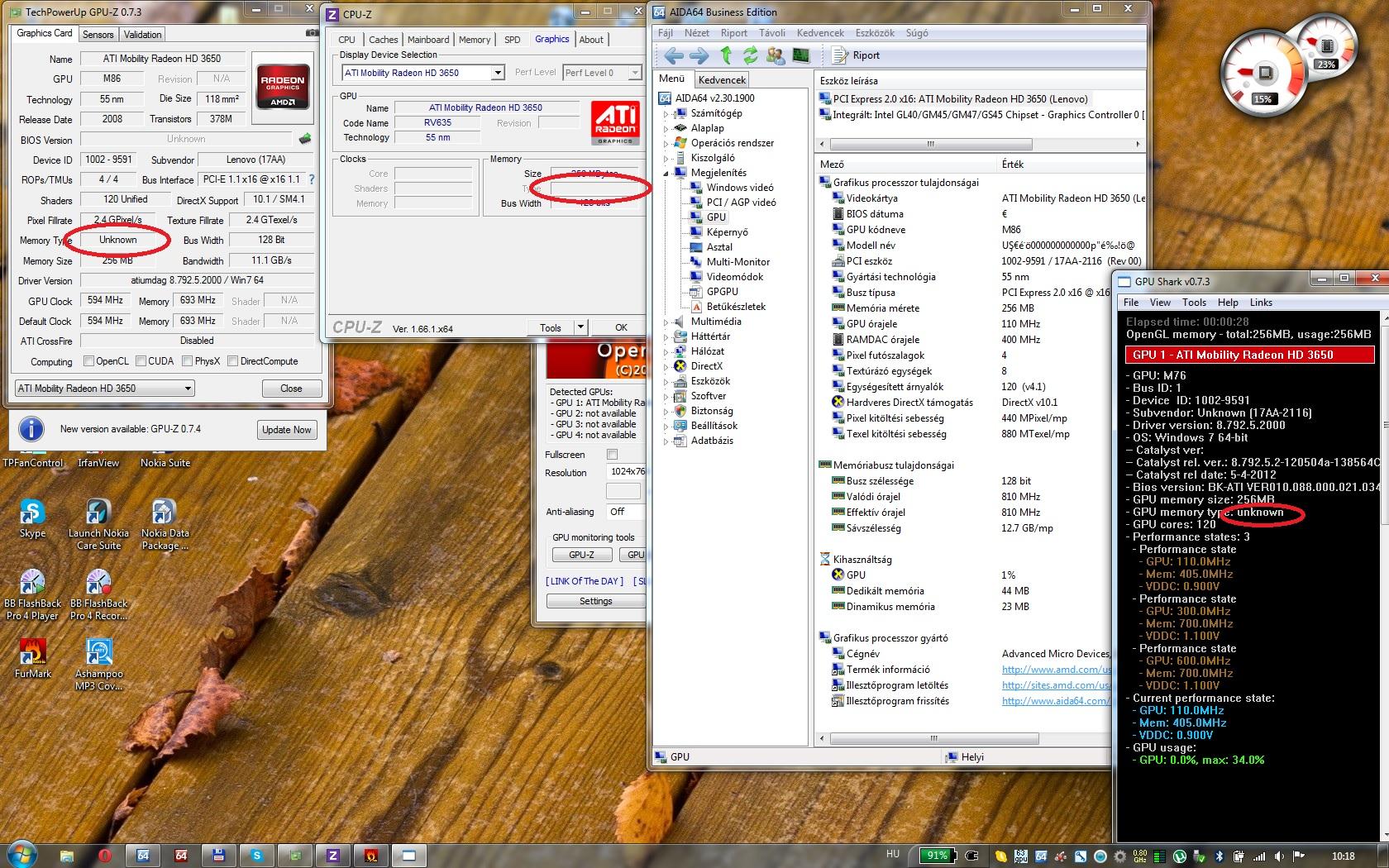Open AIDA64 system monitor screen icon

pos(800,55)
